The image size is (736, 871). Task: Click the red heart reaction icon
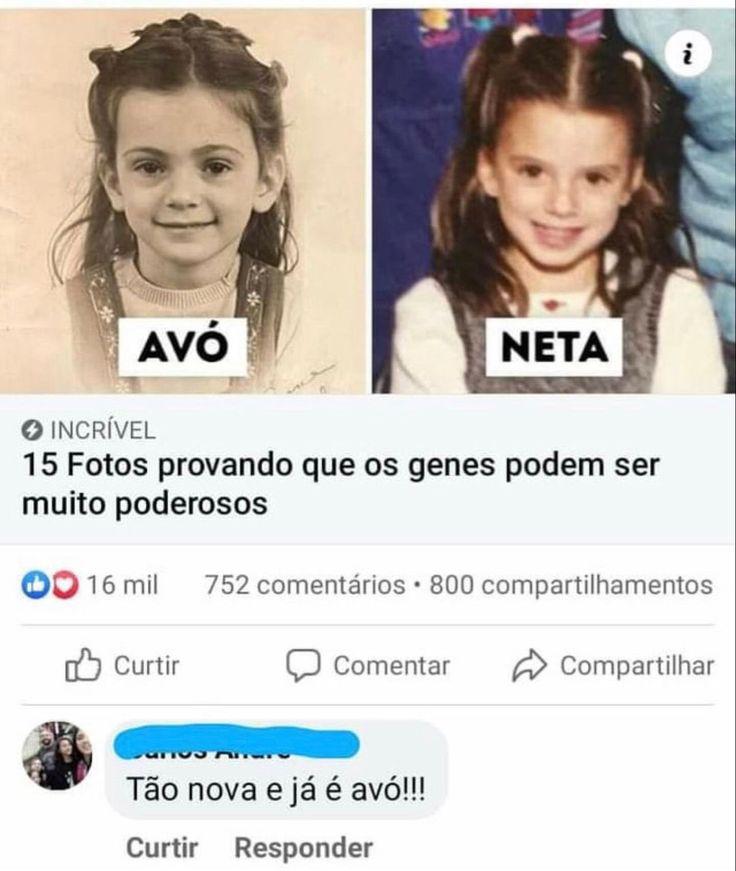point(66,585)
